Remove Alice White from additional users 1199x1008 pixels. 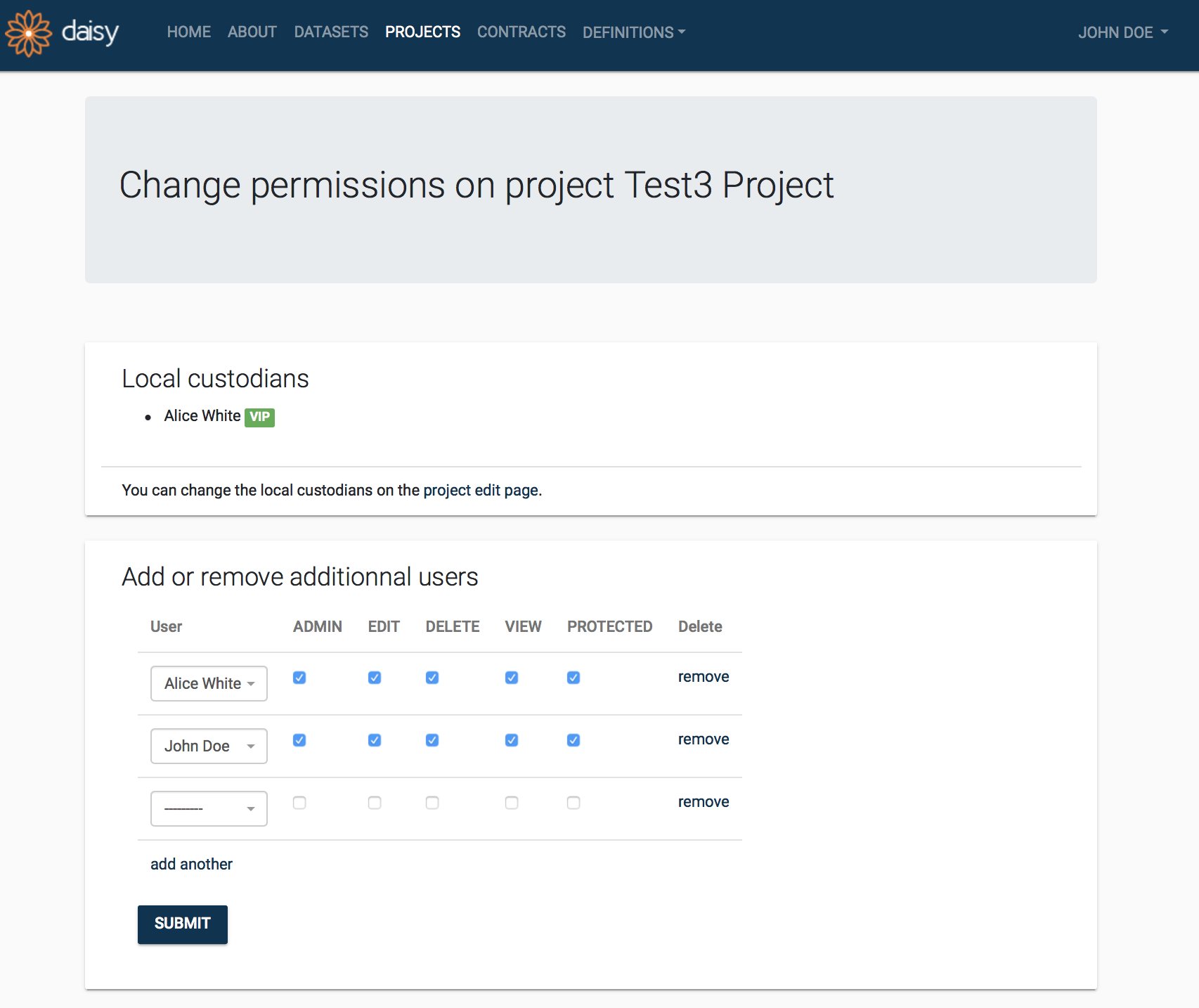[x=703, y=677]
